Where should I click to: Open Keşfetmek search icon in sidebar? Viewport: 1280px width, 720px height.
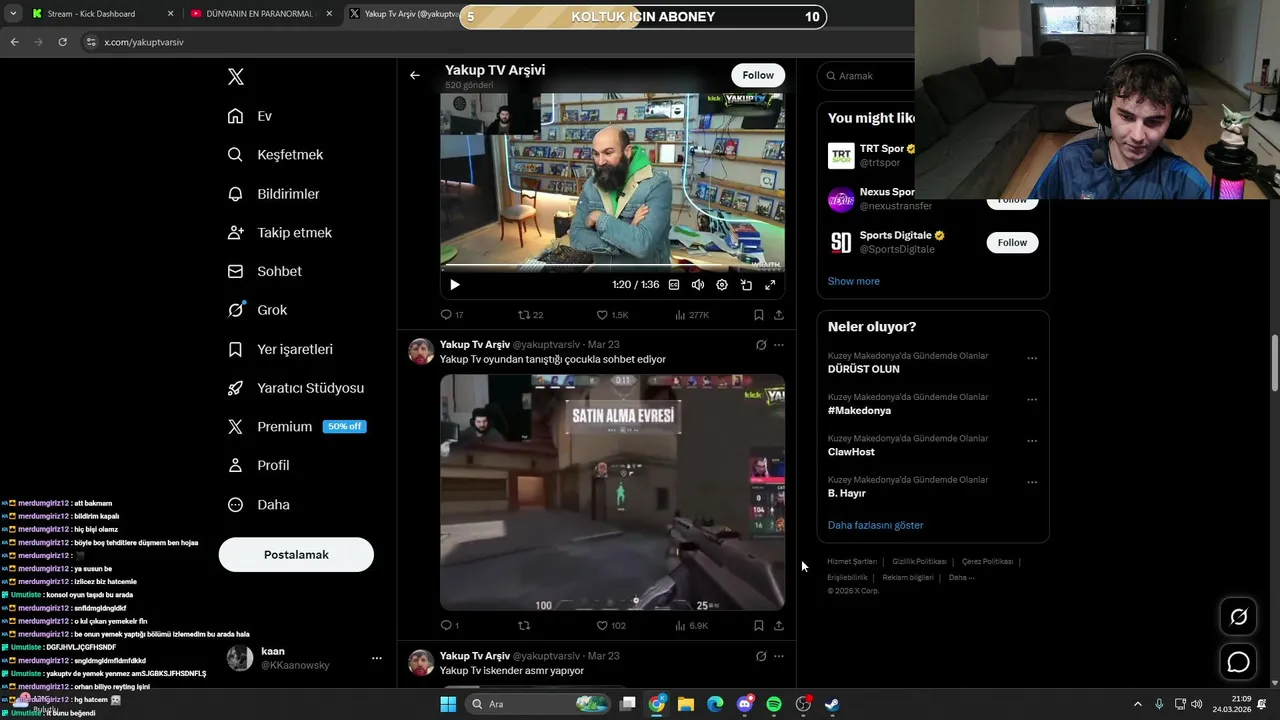click(x=236, y=155)
